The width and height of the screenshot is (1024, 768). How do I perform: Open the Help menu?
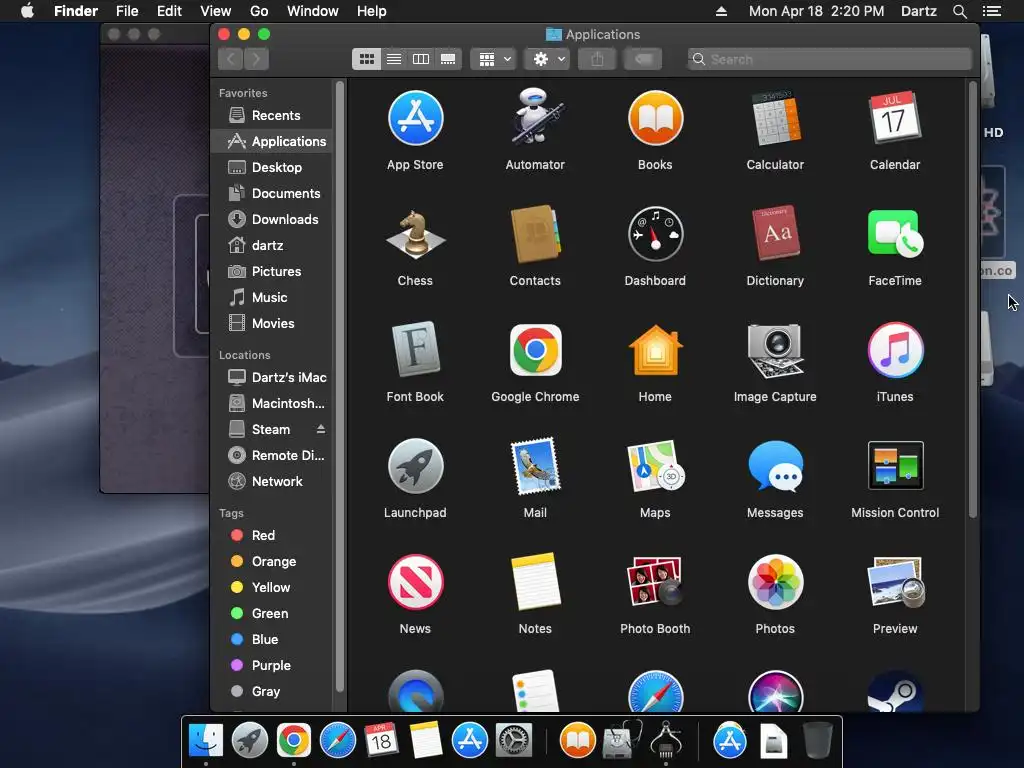tap(372, 11)
